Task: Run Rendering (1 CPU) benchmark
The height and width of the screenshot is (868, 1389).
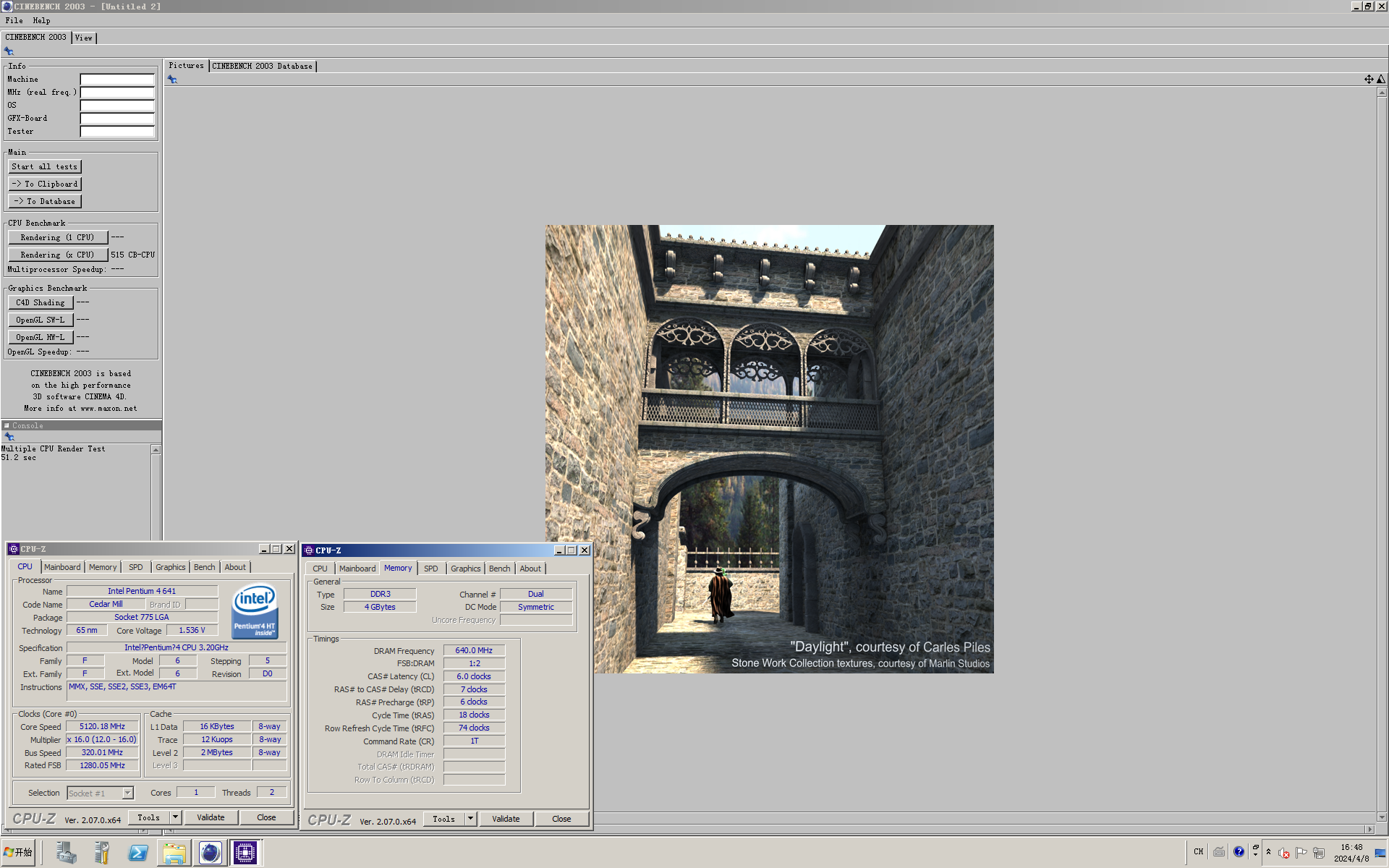Action: (x=57, y=237)
